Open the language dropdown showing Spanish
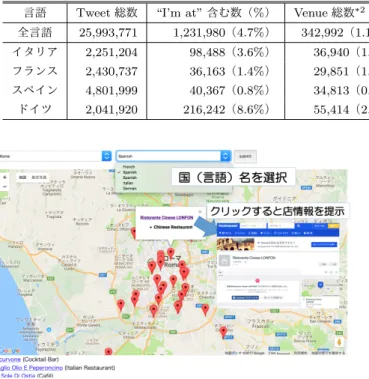Image resolution: width=369 pixels, height=379 pixels. [x=173, y=156]
